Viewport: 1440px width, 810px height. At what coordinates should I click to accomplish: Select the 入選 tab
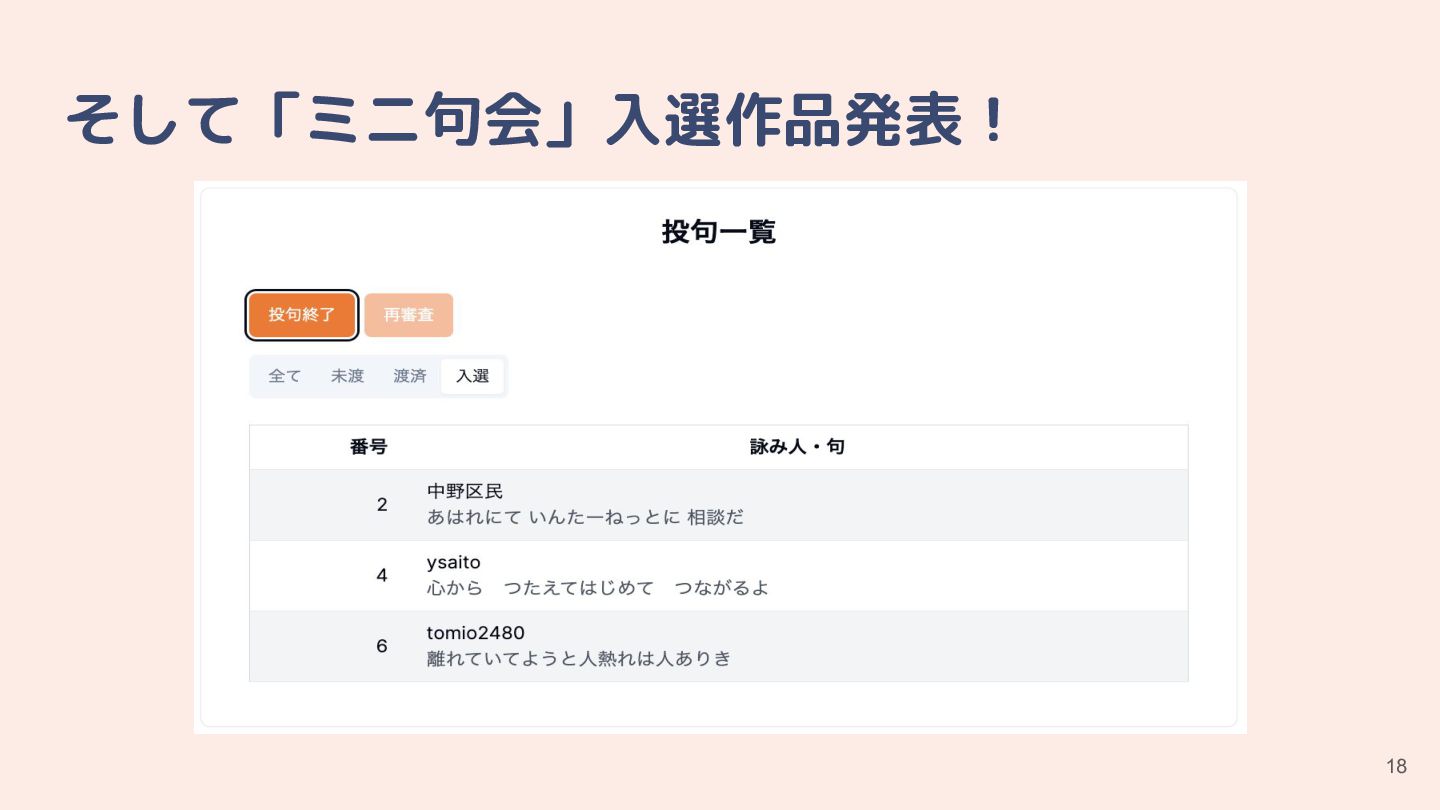[472, 376]
